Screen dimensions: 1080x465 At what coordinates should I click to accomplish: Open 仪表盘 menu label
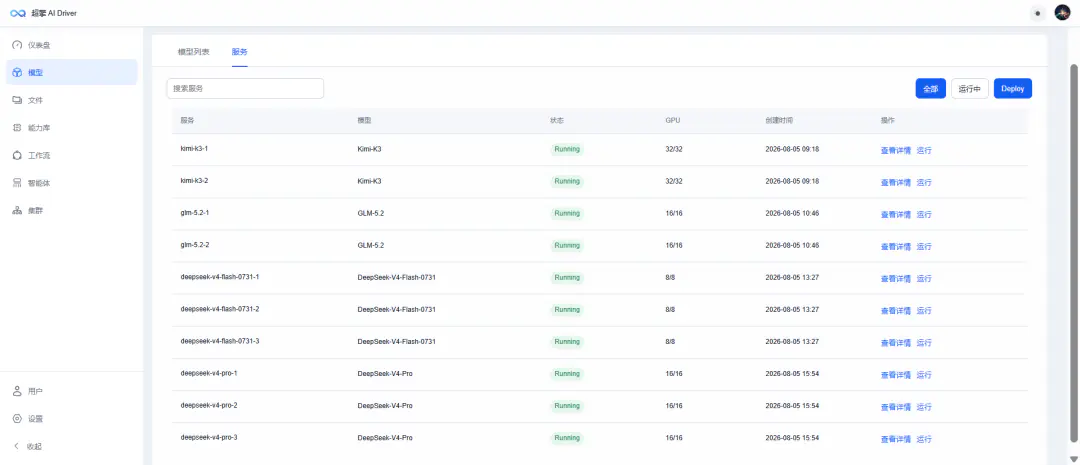coord(39,45)
